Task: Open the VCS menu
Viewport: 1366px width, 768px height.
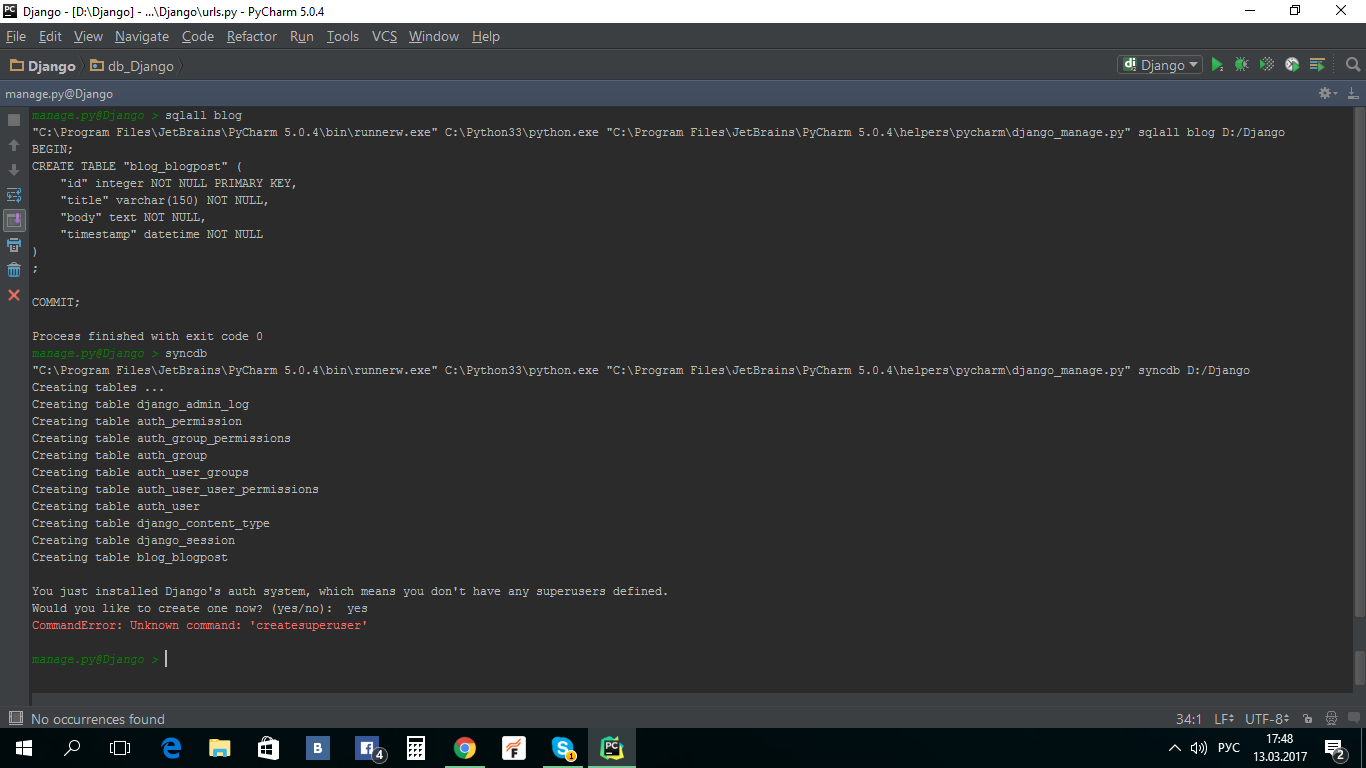Action: 385,36
